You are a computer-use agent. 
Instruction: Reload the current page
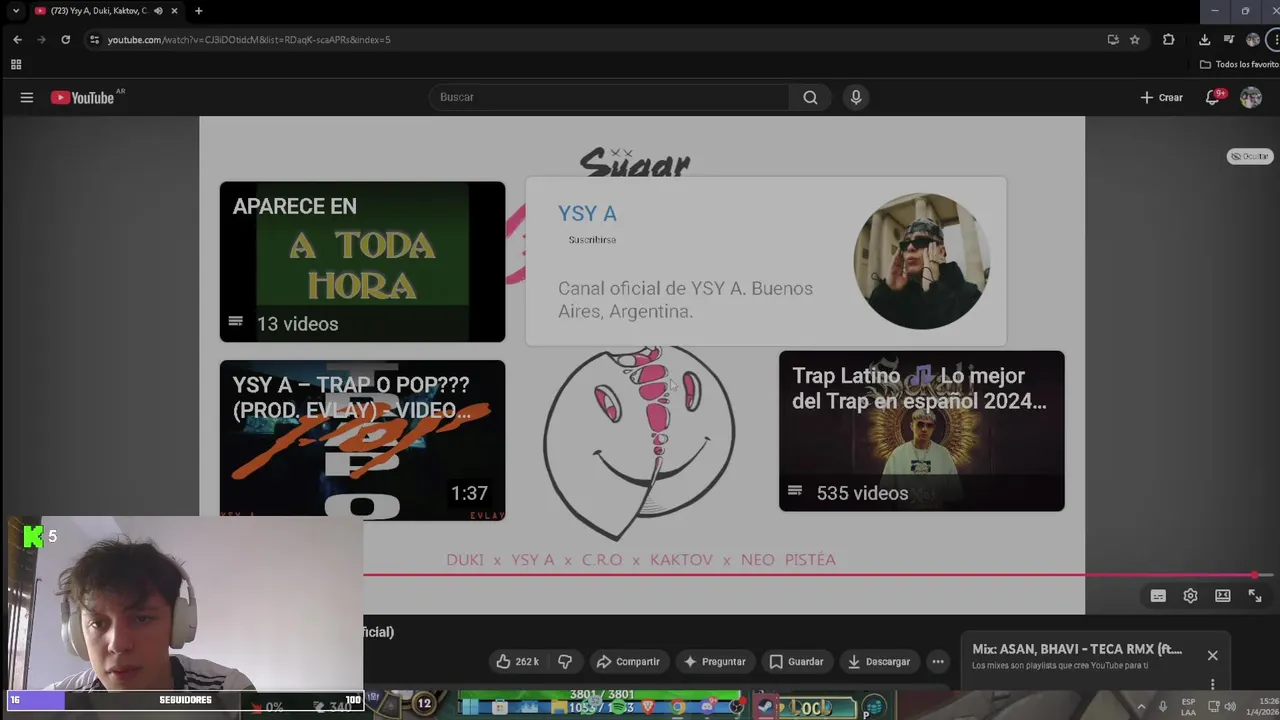pyautogui.click(x=65, y=39)
